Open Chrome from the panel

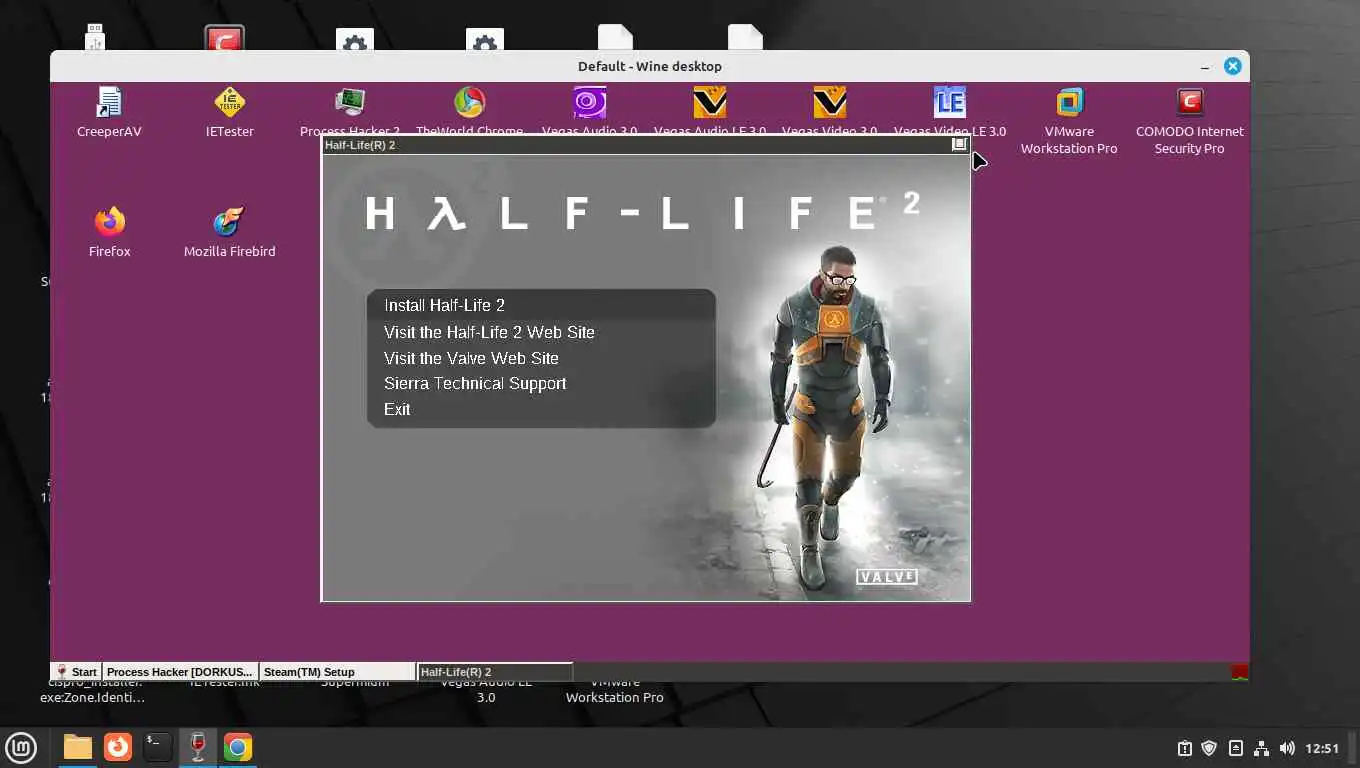coord(238,747)
